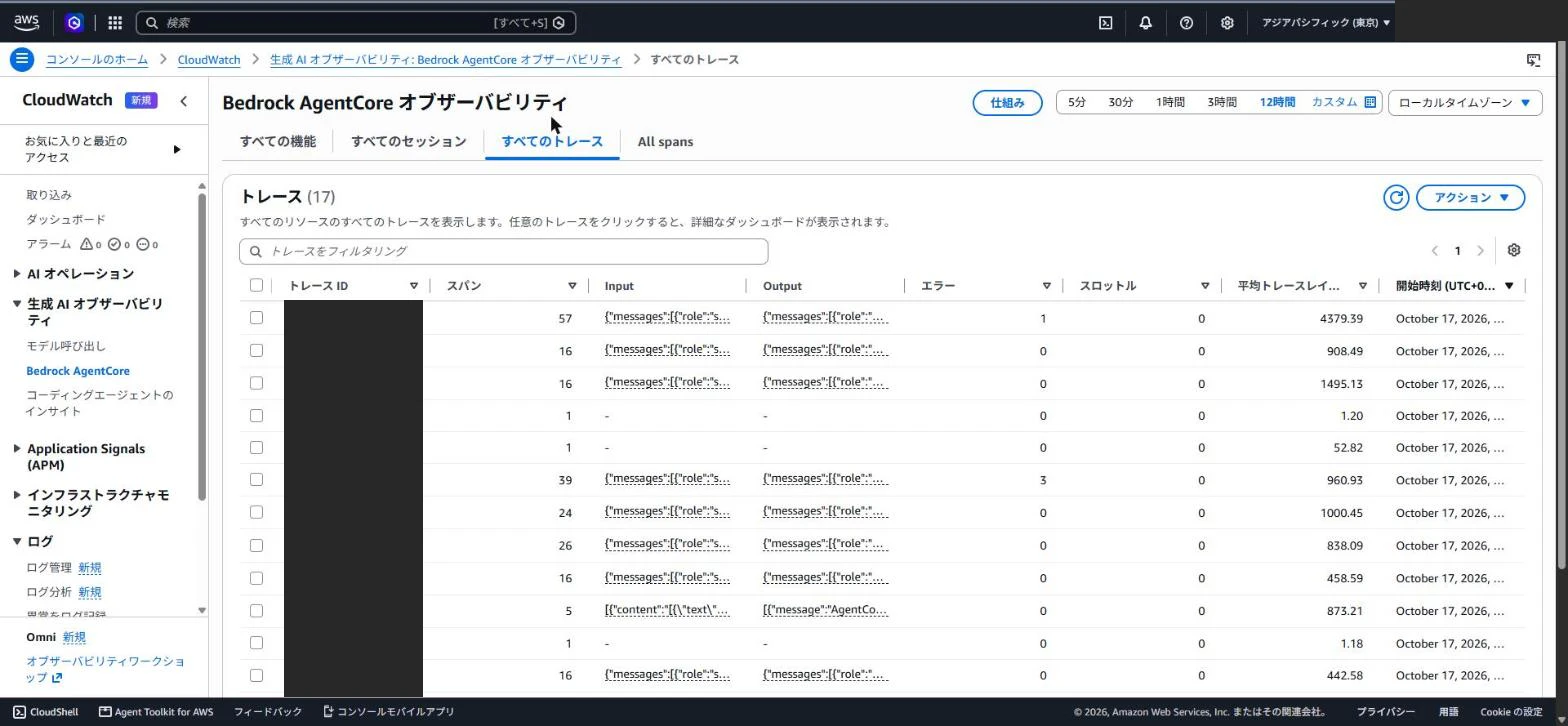Open the Amazon Q icon in top bar

(74, 22)
